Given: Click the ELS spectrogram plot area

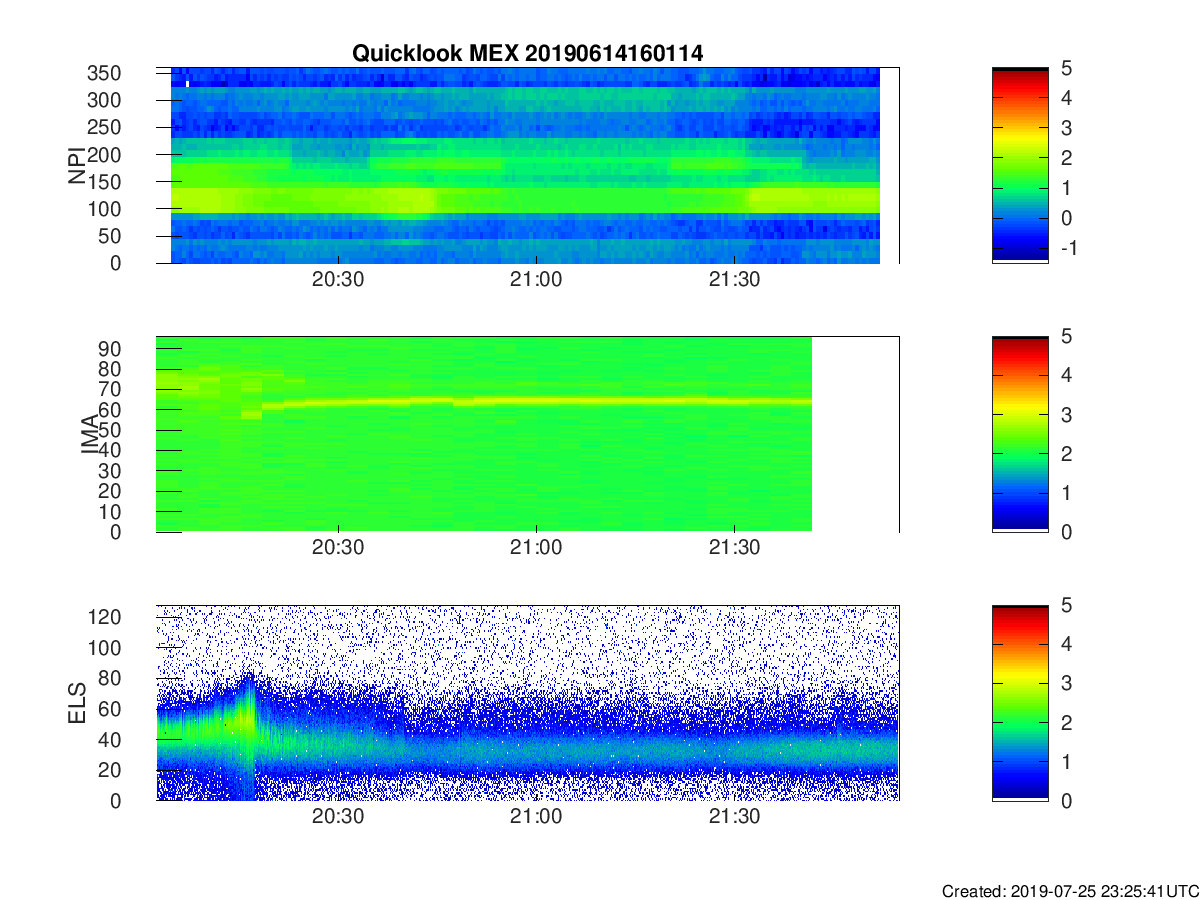Looking at the screenshot, I should [527, 702].
